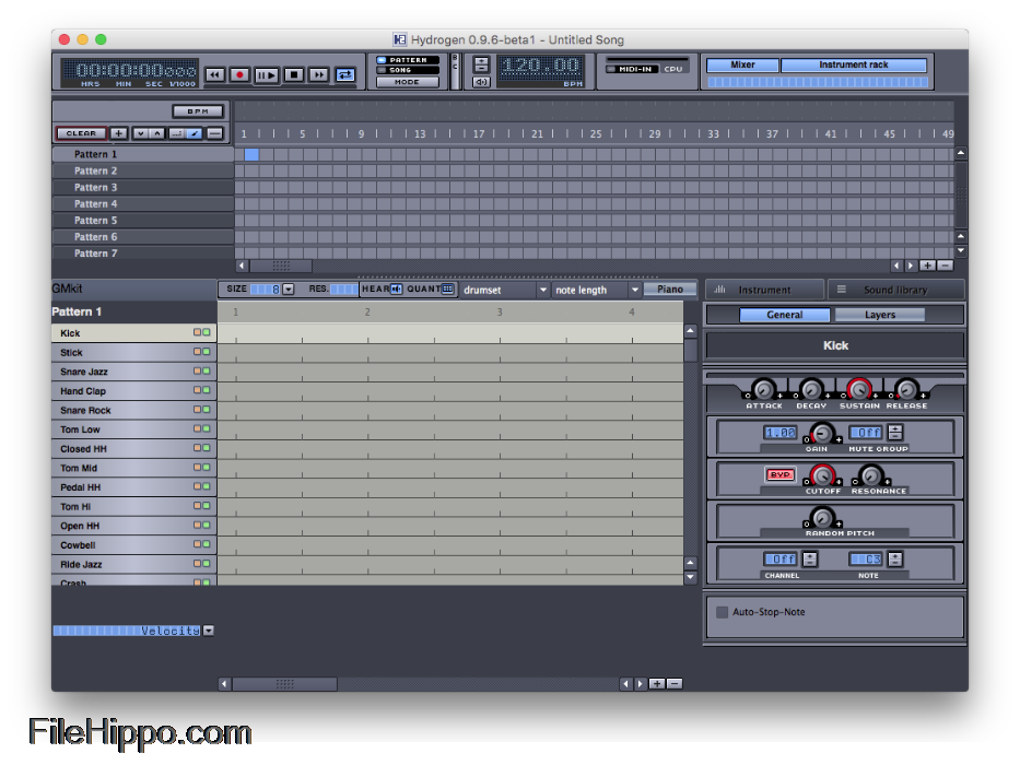Select the Snare Jazz instrument row
Image resolution: width=1020 pixels, height=765 pixels.
(134, 371)
